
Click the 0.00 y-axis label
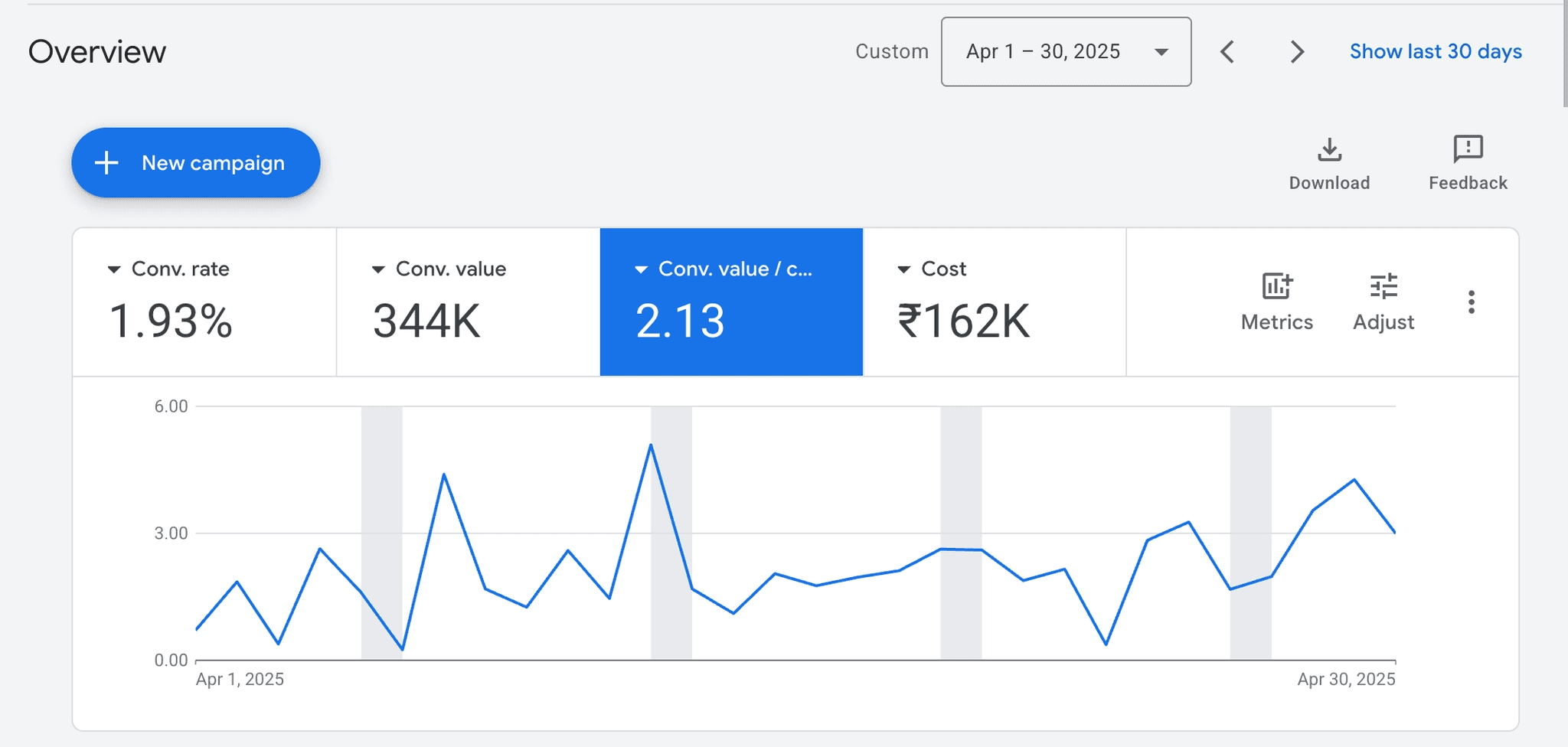(x=171, y=660)
